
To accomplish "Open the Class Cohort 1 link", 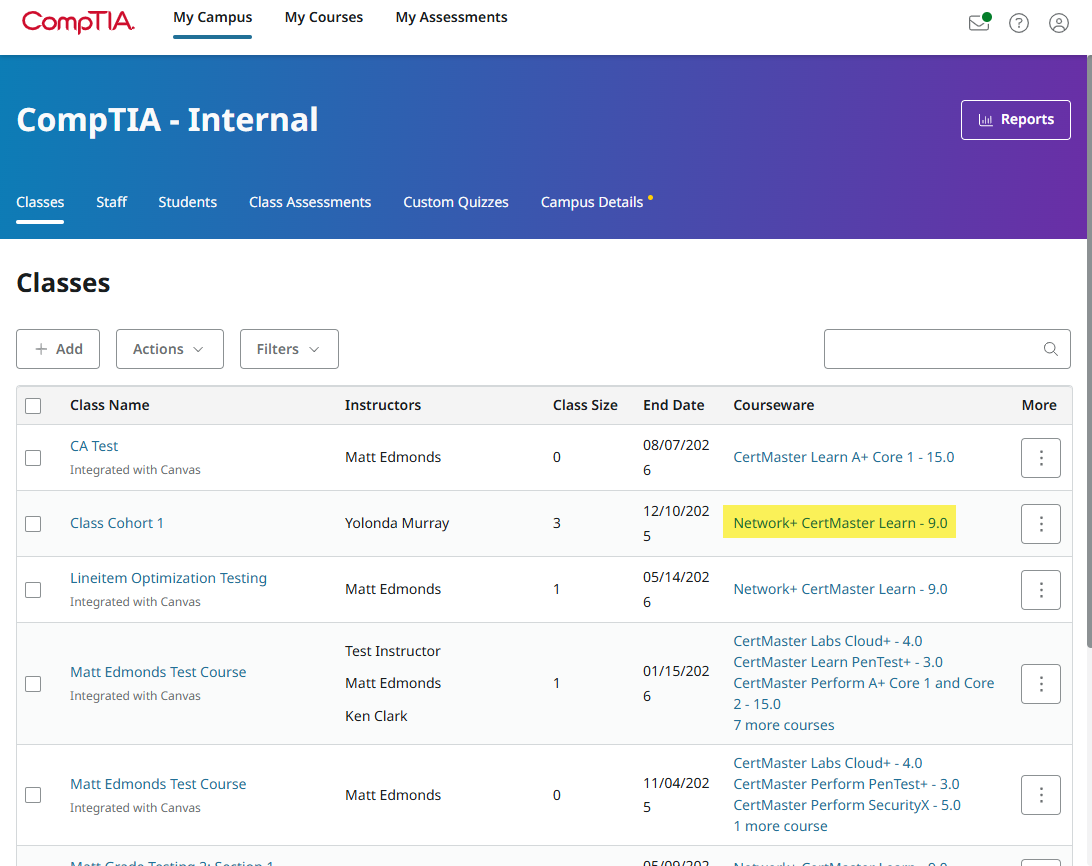I will point(116,523).
